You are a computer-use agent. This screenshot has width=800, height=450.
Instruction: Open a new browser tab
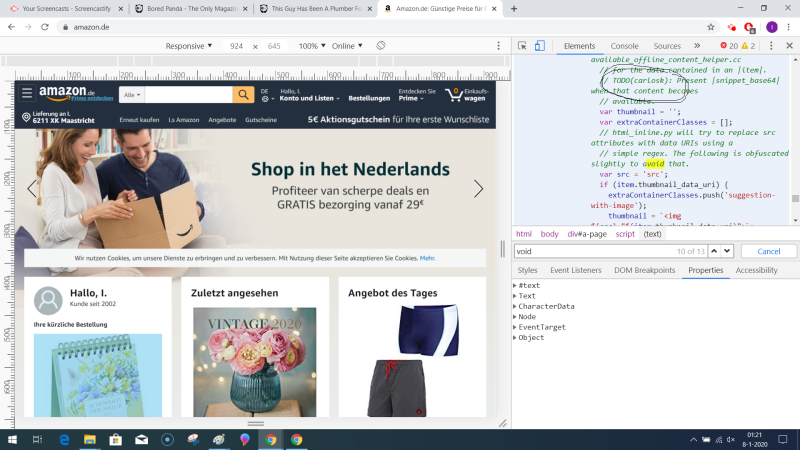pyautogui.click(x=514, y=9)
